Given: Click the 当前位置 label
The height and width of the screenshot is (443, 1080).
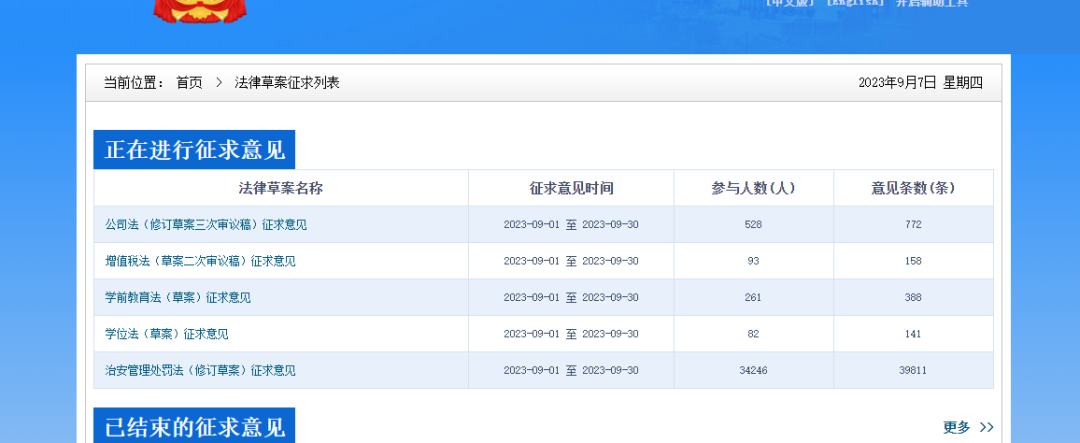Looking at the screenshot, I should coord(134,83).
